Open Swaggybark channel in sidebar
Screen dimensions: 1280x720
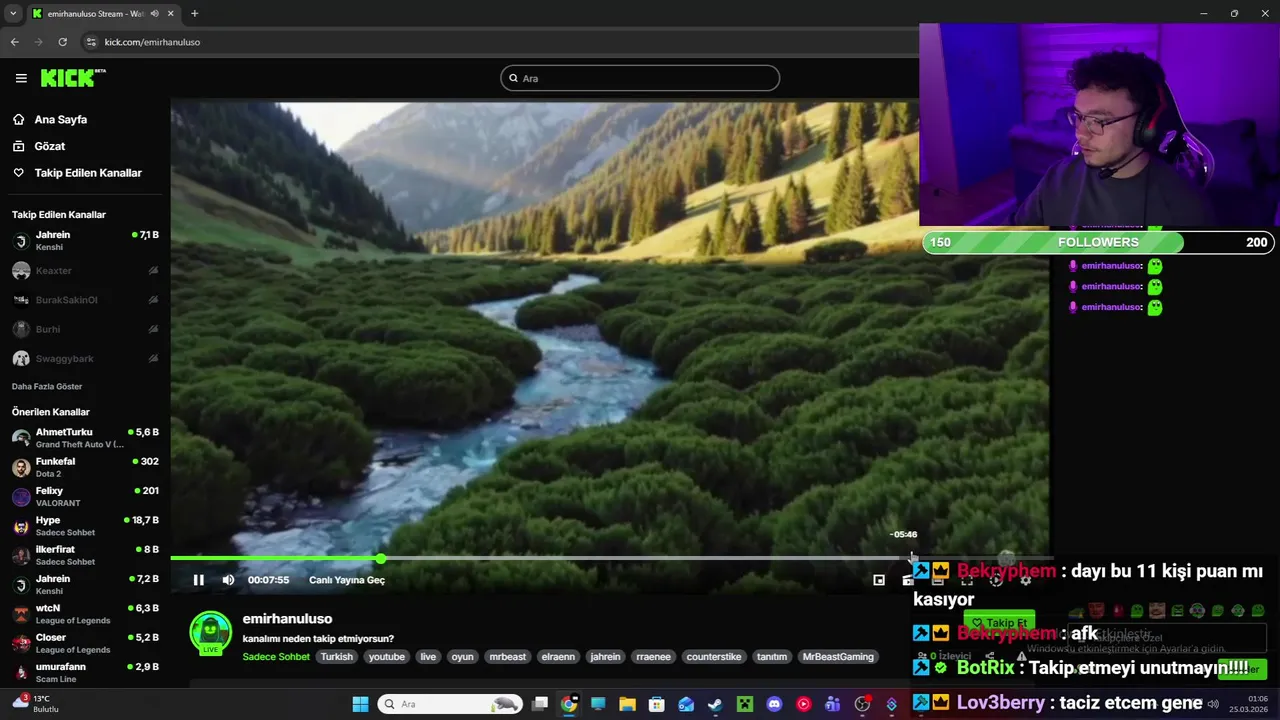[84, 358]
